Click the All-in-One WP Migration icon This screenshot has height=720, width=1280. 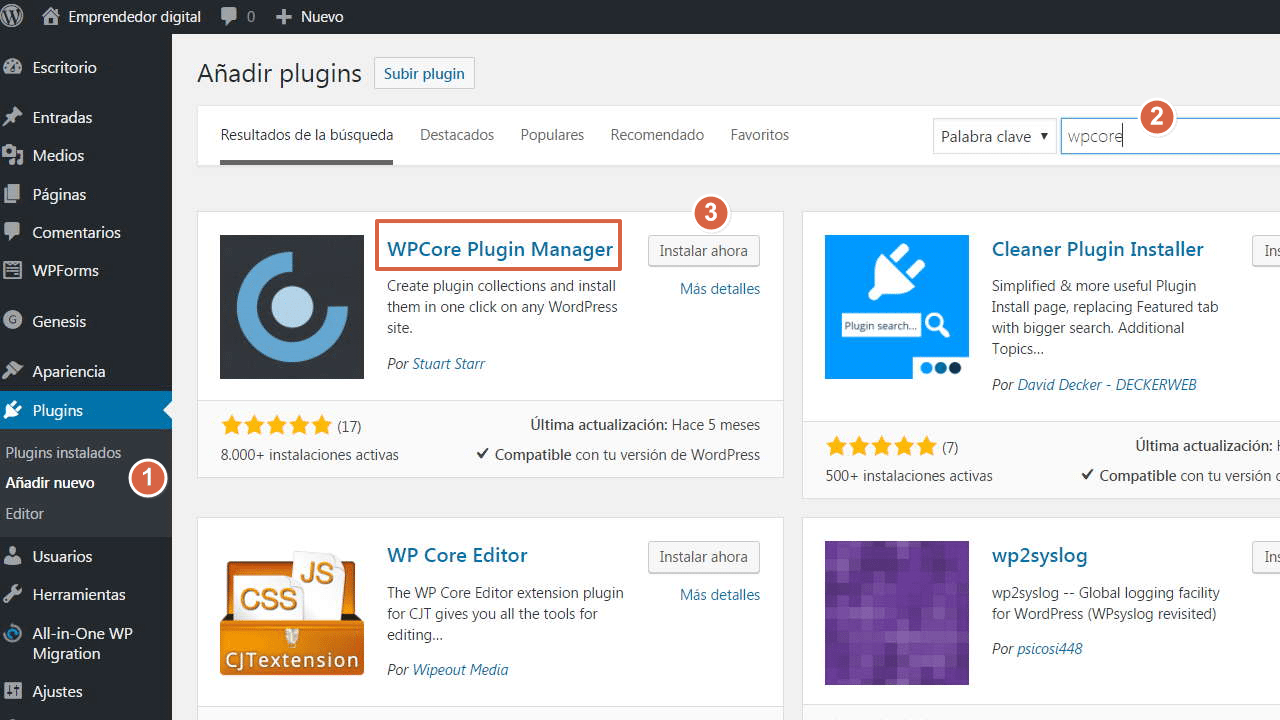[13, 634]
